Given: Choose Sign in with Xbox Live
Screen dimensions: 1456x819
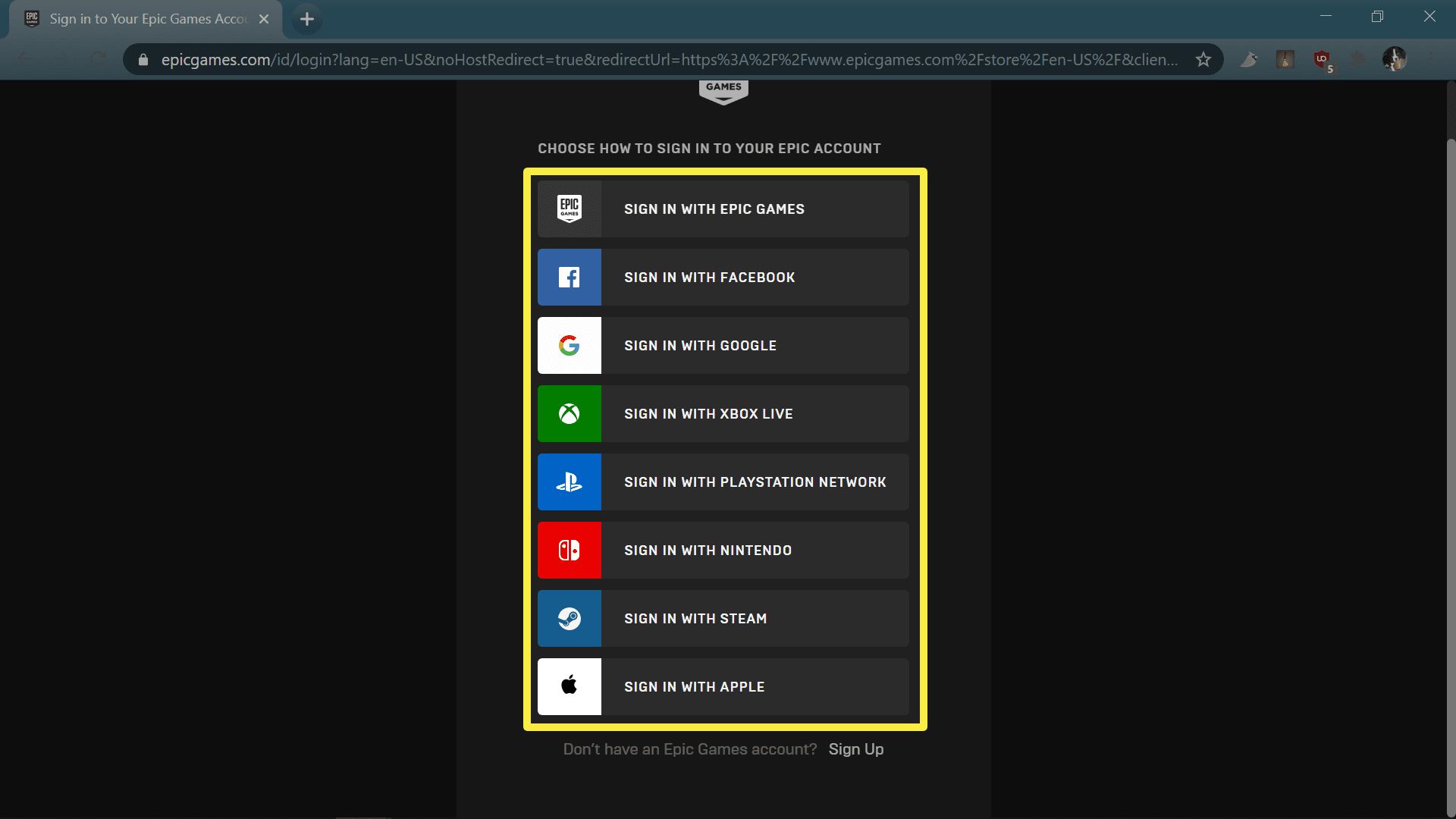Looking at the screenshot, I should (723, 413).
